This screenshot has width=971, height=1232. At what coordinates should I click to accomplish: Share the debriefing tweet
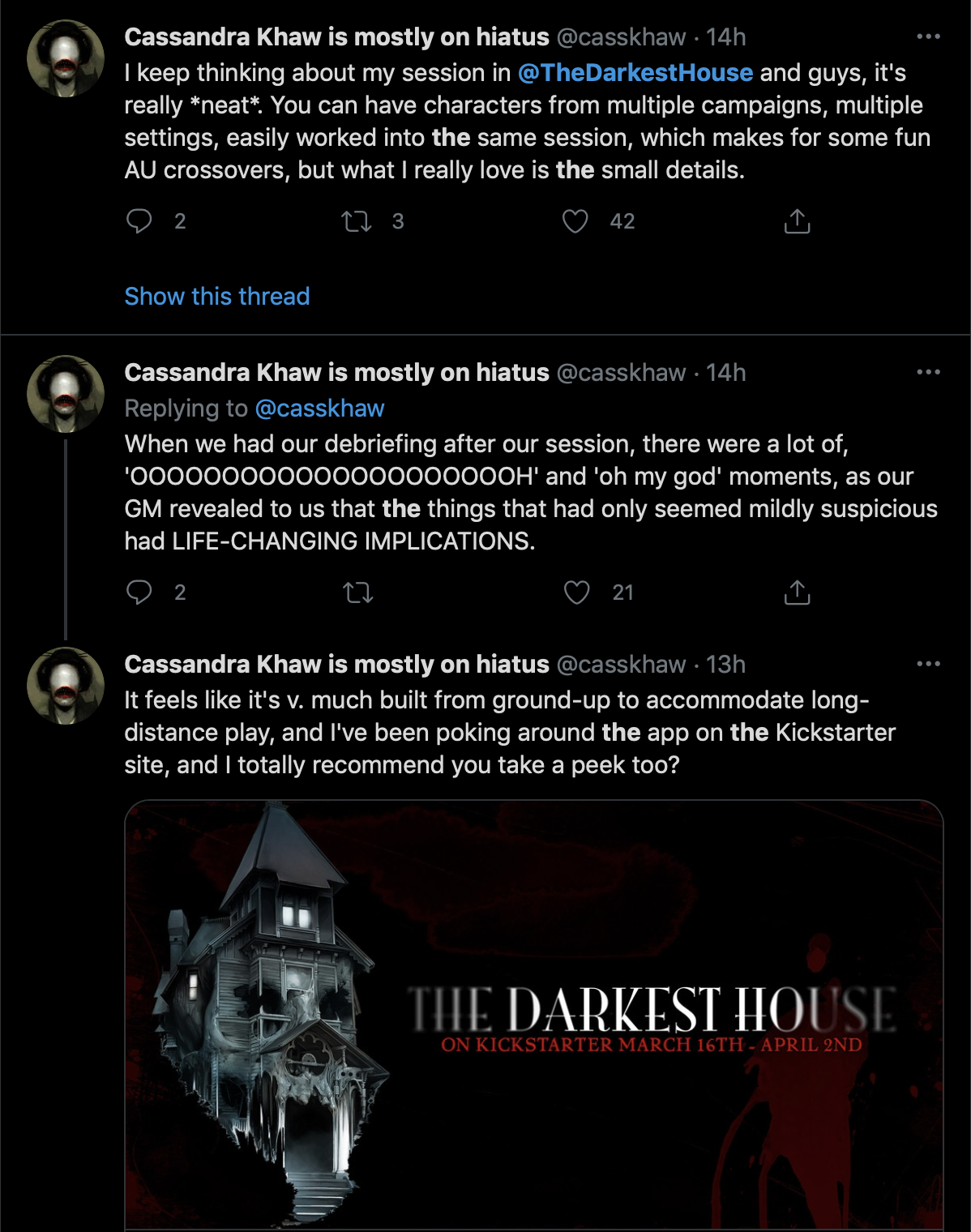[798, 592]
